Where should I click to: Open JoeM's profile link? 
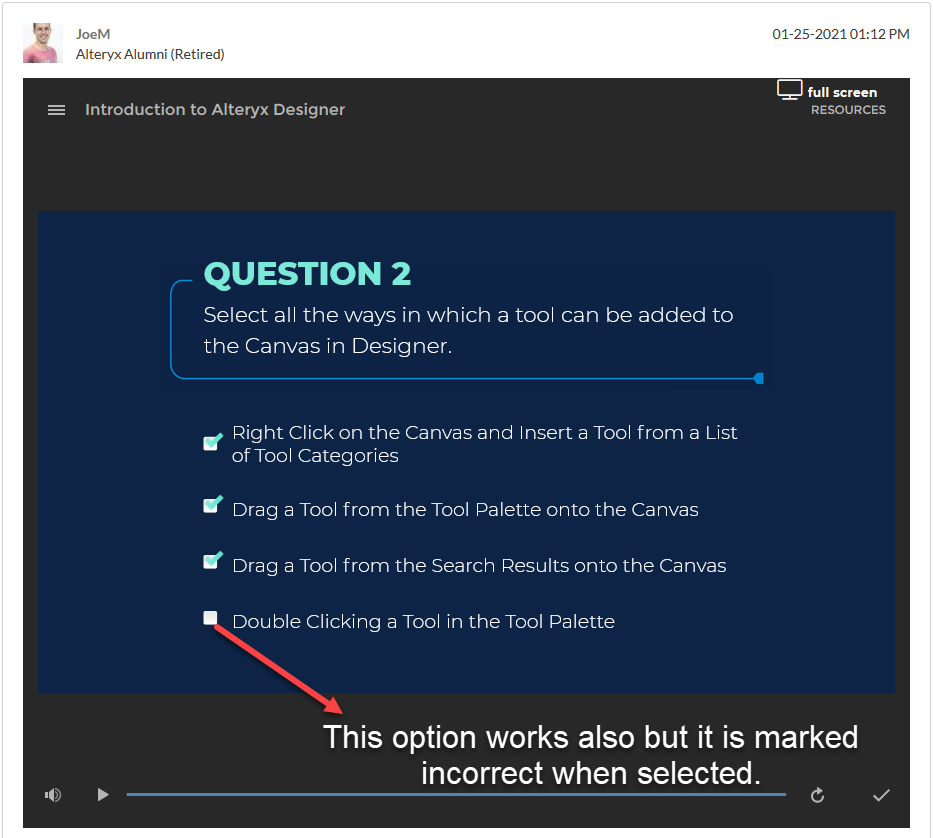click(x=93, y=33)
